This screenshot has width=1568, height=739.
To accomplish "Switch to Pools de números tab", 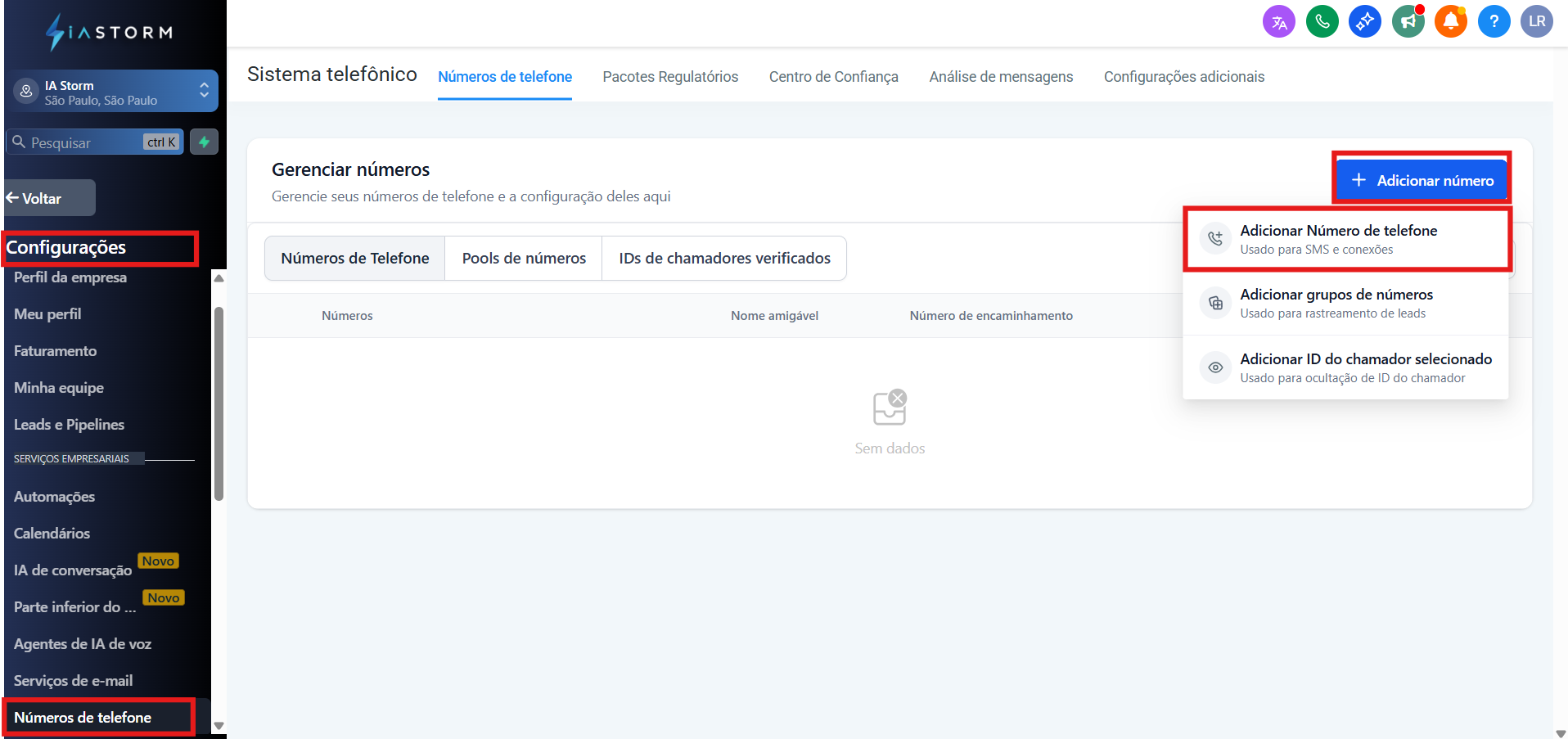I will (x=524, y=259).
